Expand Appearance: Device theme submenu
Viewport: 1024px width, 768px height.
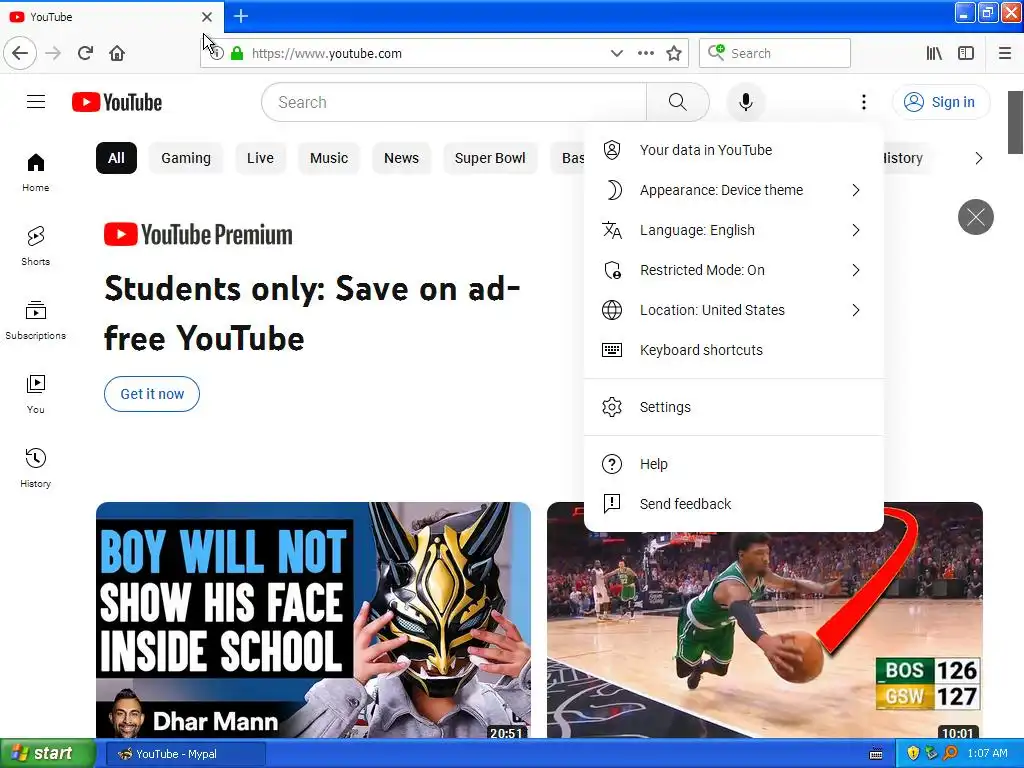[733, 190]
